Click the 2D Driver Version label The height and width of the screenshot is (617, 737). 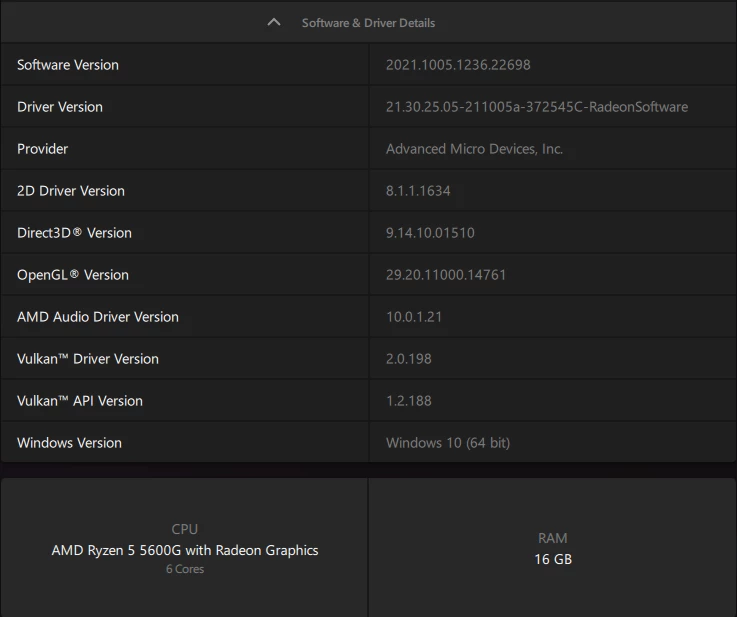71,191
